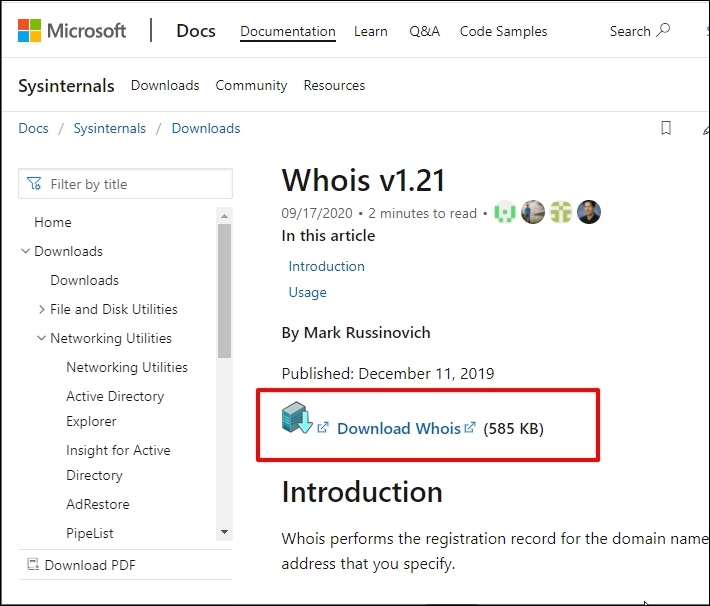Click the Docs header link
The image size is (710, 606).
click(196, 31)
